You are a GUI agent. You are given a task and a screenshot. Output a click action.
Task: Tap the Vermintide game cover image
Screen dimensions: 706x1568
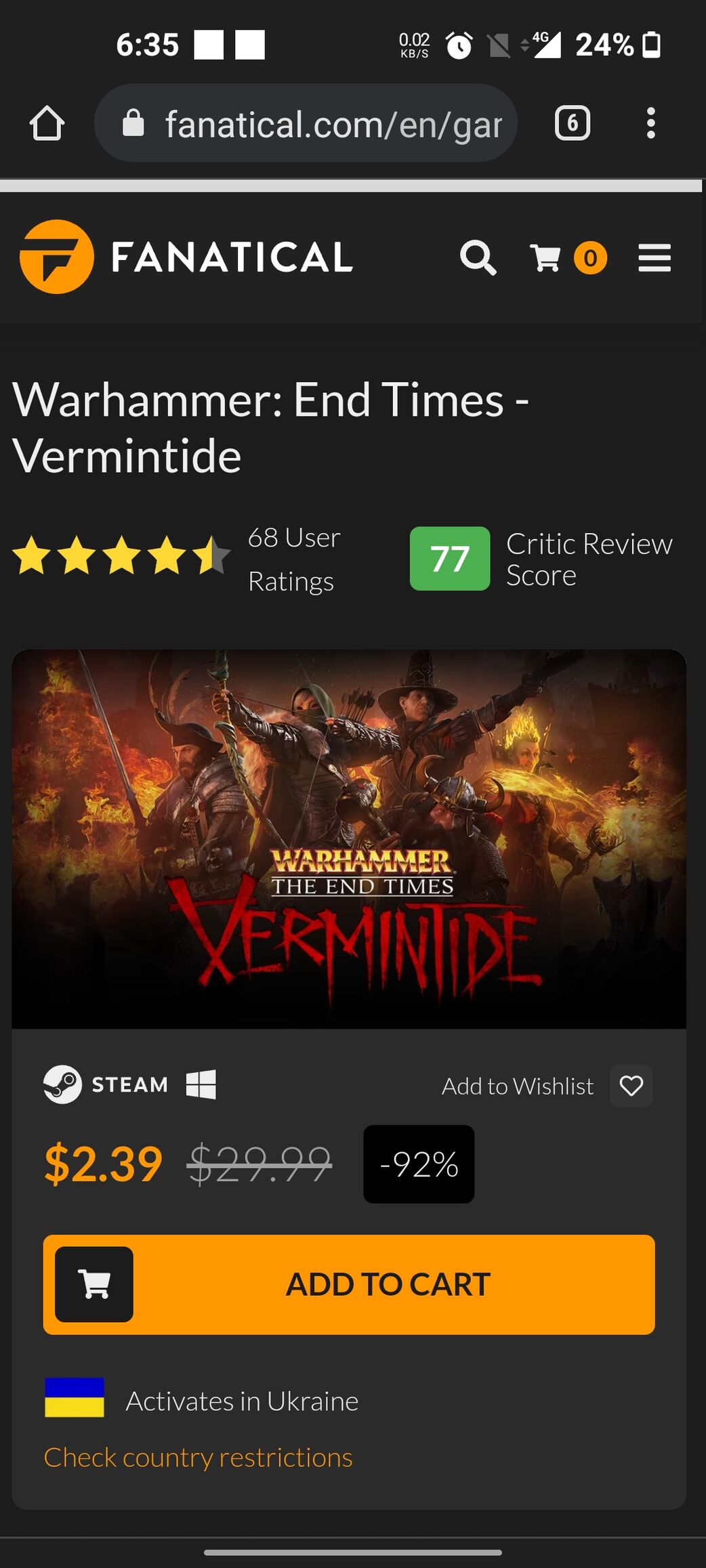point(349,839)
